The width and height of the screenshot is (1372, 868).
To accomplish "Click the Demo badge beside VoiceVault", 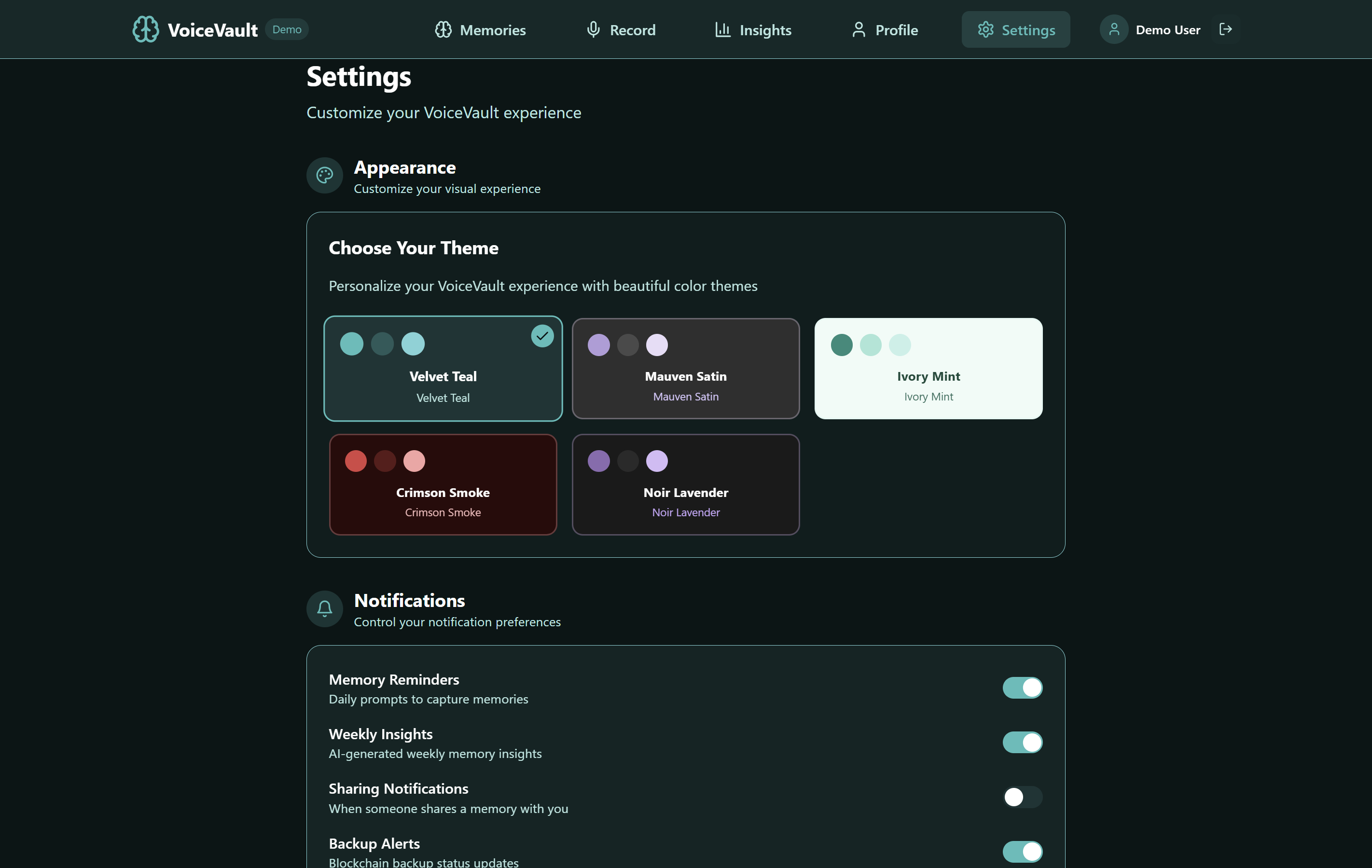I will click(x=287, y=29).
